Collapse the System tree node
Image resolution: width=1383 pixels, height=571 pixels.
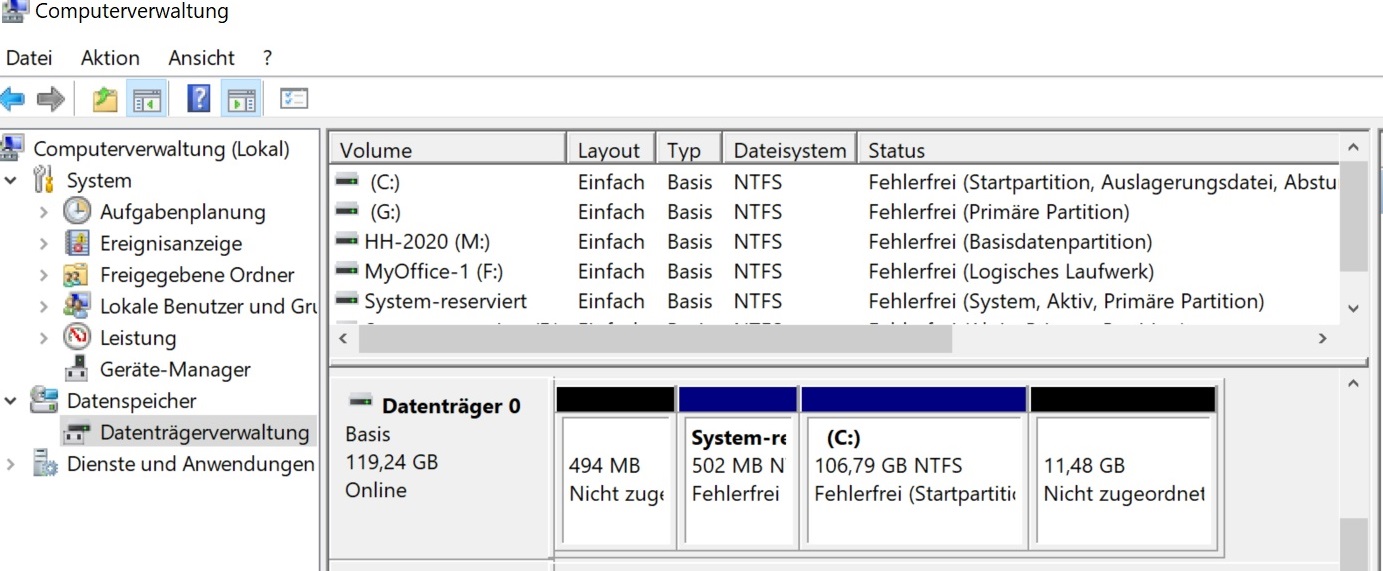point(11,181)
